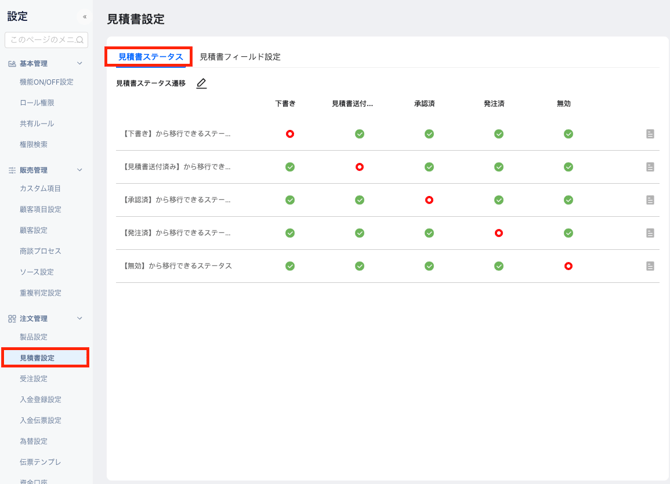Viewport: 670px width, 484px height.
Task: Collapse the 設定 sidebar with double-arrow icon
Action: pyautogui.click(x=85, y=17)
